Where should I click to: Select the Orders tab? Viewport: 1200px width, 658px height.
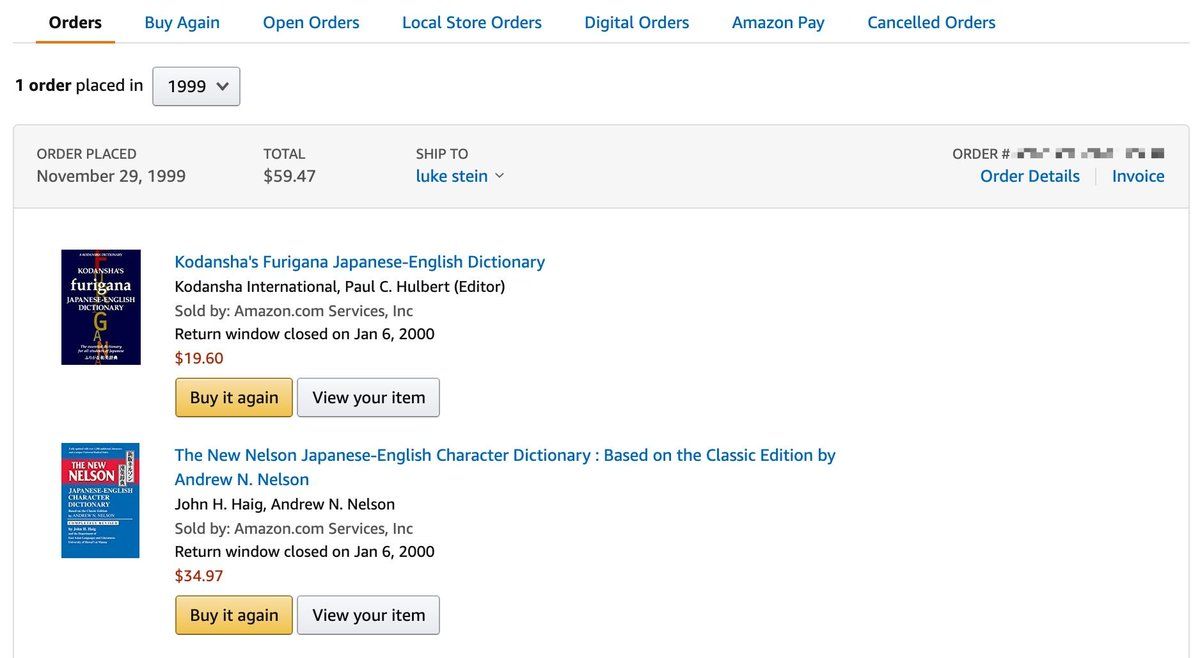(x=75, y=22)
